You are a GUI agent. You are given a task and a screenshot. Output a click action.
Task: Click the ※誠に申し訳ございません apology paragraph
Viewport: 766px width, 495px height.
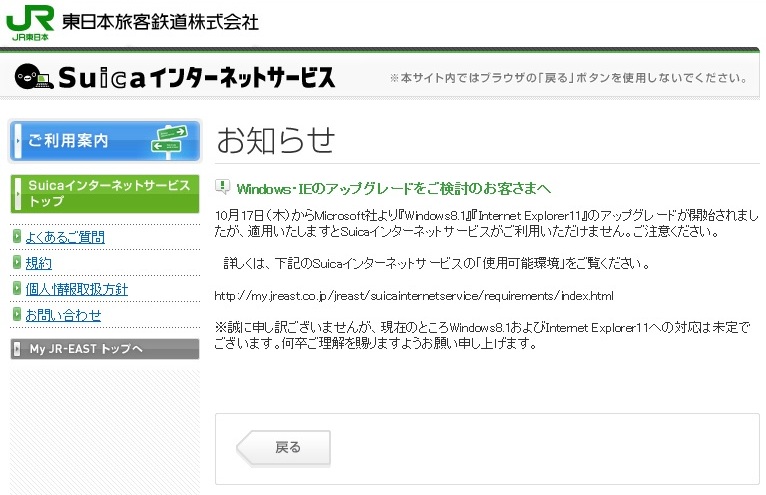point(482,335)
